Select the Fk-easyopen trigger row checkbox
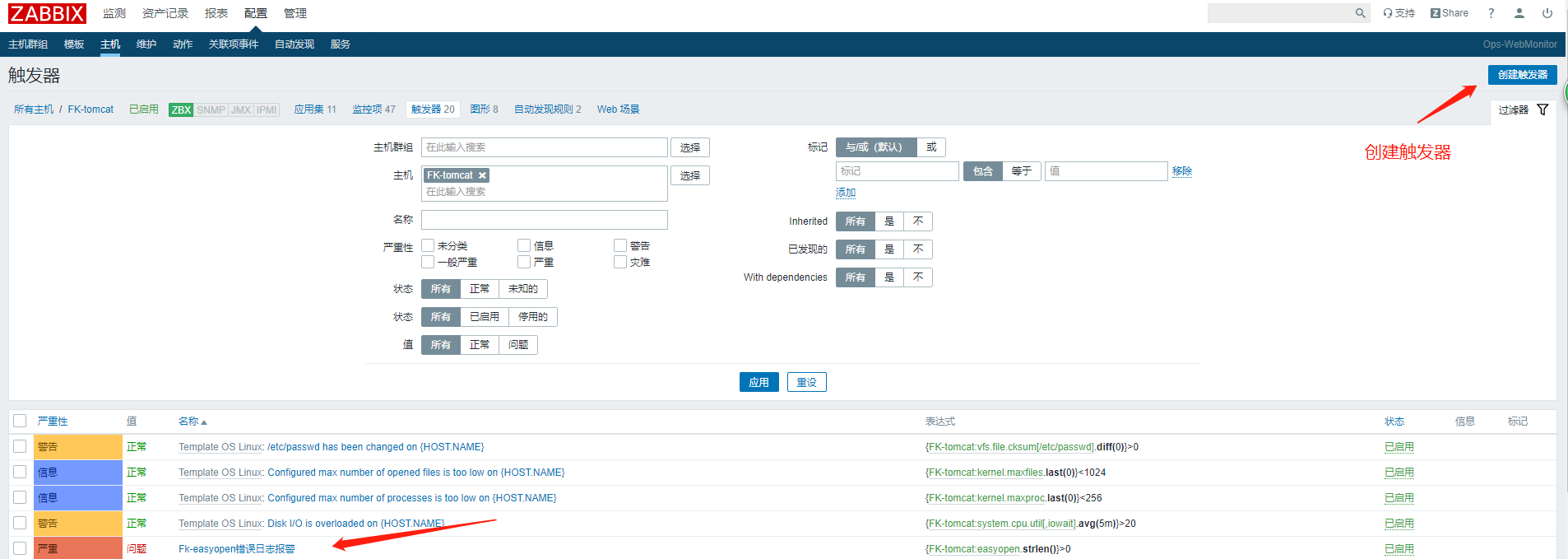1568x559 pixels. click(x=20, y=548)
